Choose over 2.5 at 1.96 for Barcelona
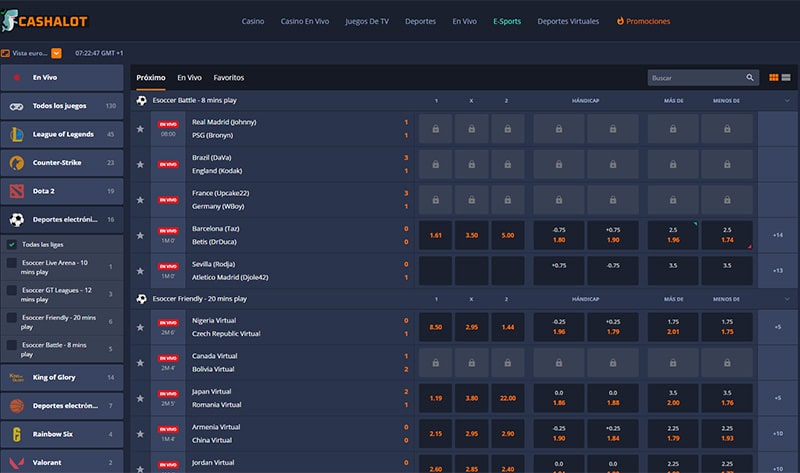The width and height of the screenshot is (800, 473). pyautogui.click(x=673, y=235)
